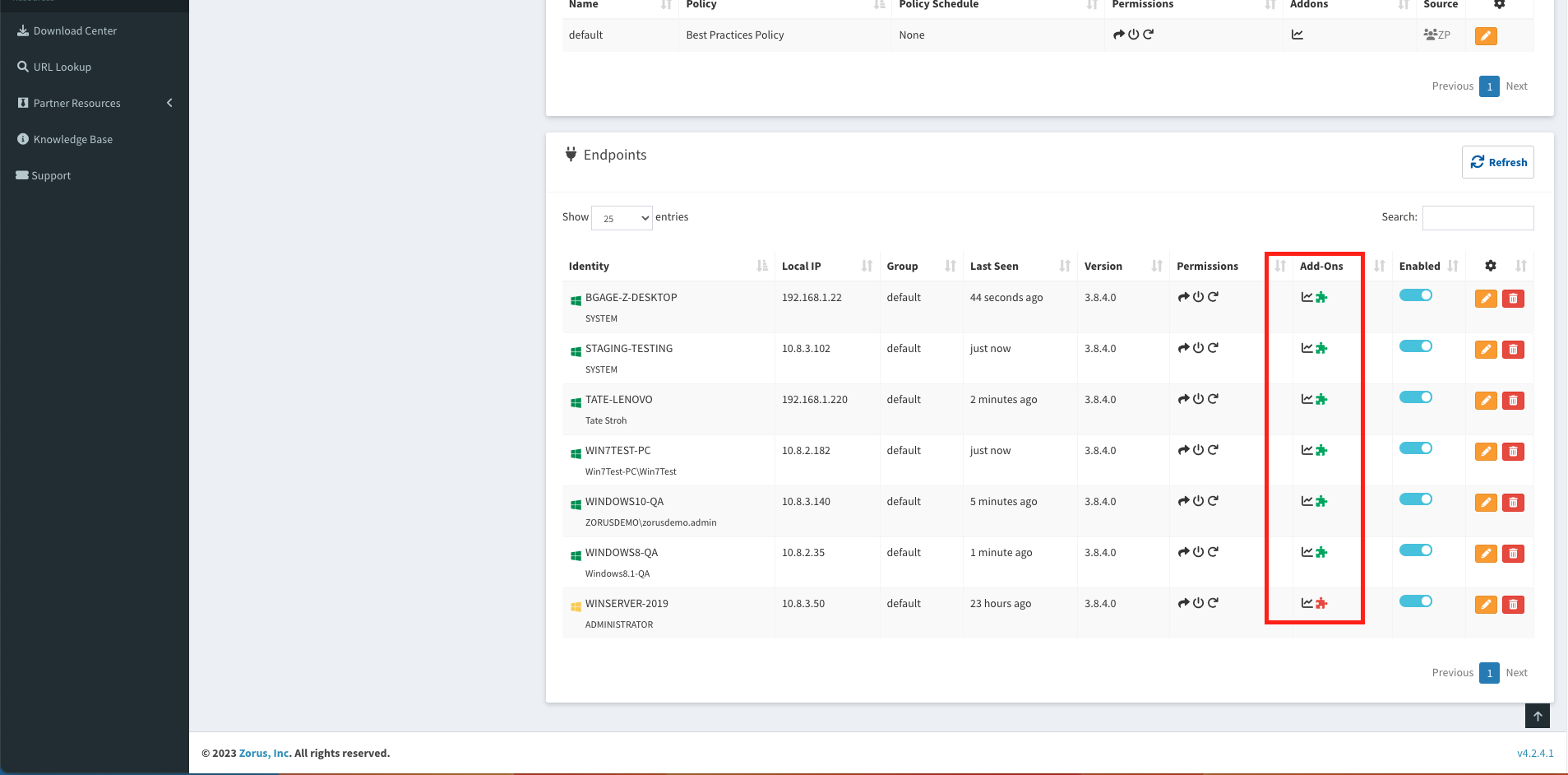This screenshot has width=1568, height=775.
Task: Delete the WIN7TEST-PC endpoint
Action: coord(1513,452)
